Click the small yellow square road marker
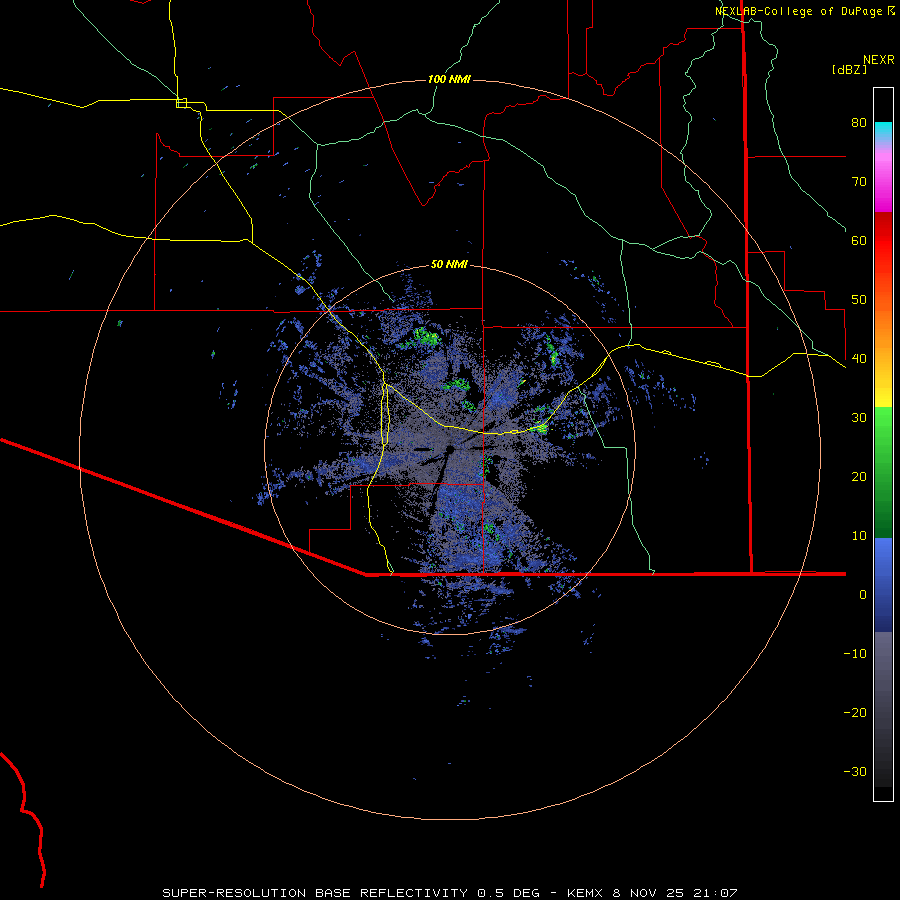Viewport: 900px width, 900px height. click(x=181, y=103)
